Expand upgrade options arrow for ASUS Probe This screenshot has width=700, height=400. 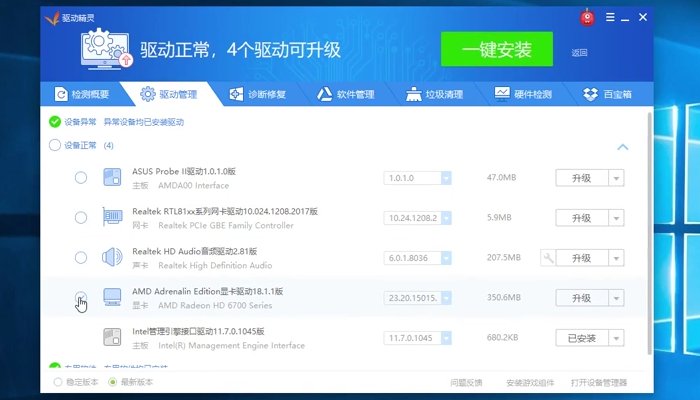point(616,178)
